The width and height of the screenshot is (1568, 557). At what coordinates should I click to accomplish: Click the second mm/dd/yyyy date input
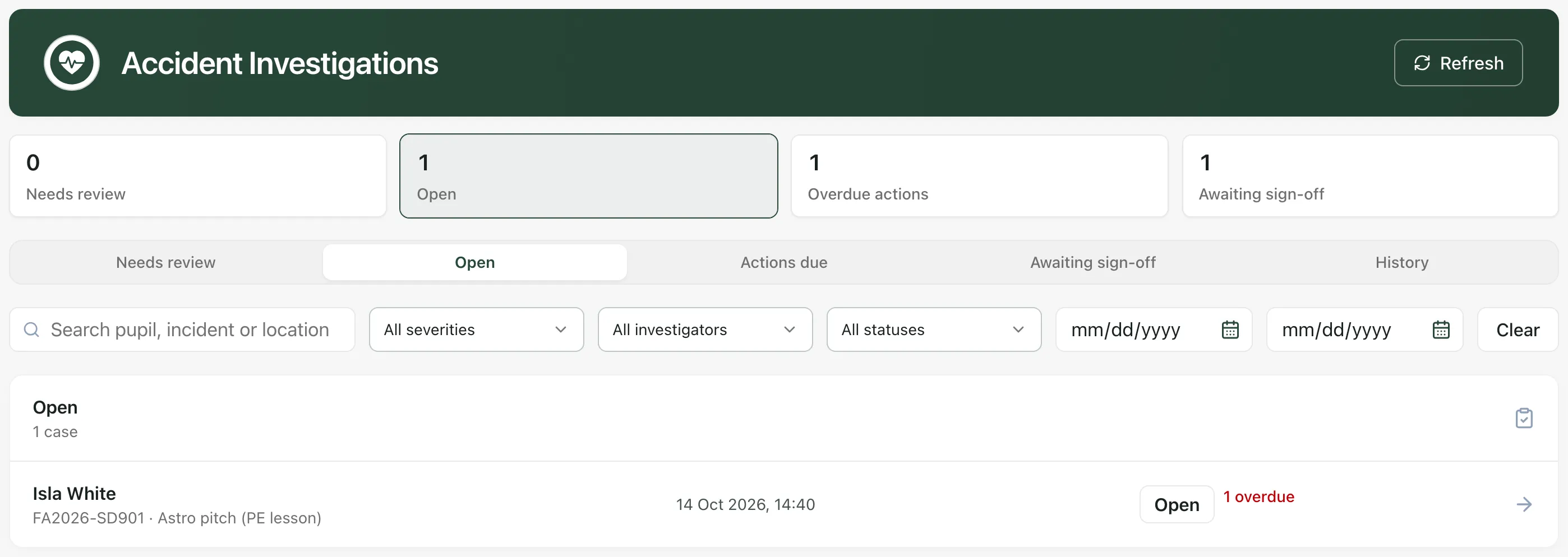1364,329
